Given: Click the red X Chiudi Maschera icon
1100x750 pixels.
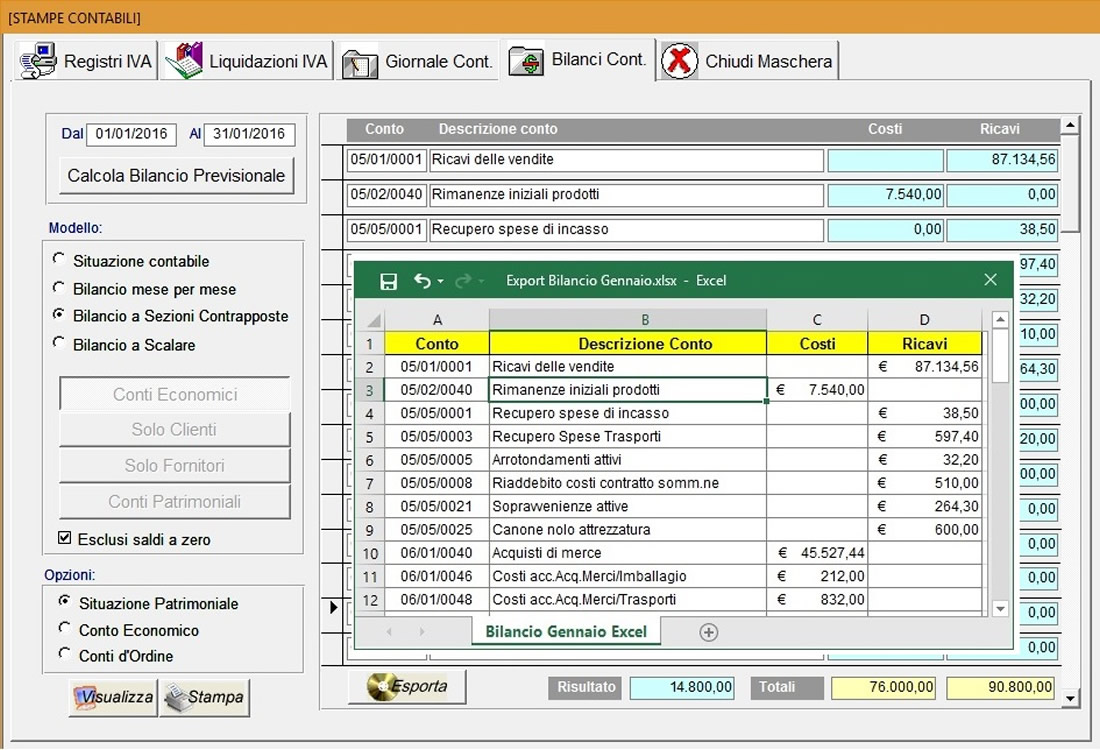Looking at the screenshot, I should (x=679, y=61).
